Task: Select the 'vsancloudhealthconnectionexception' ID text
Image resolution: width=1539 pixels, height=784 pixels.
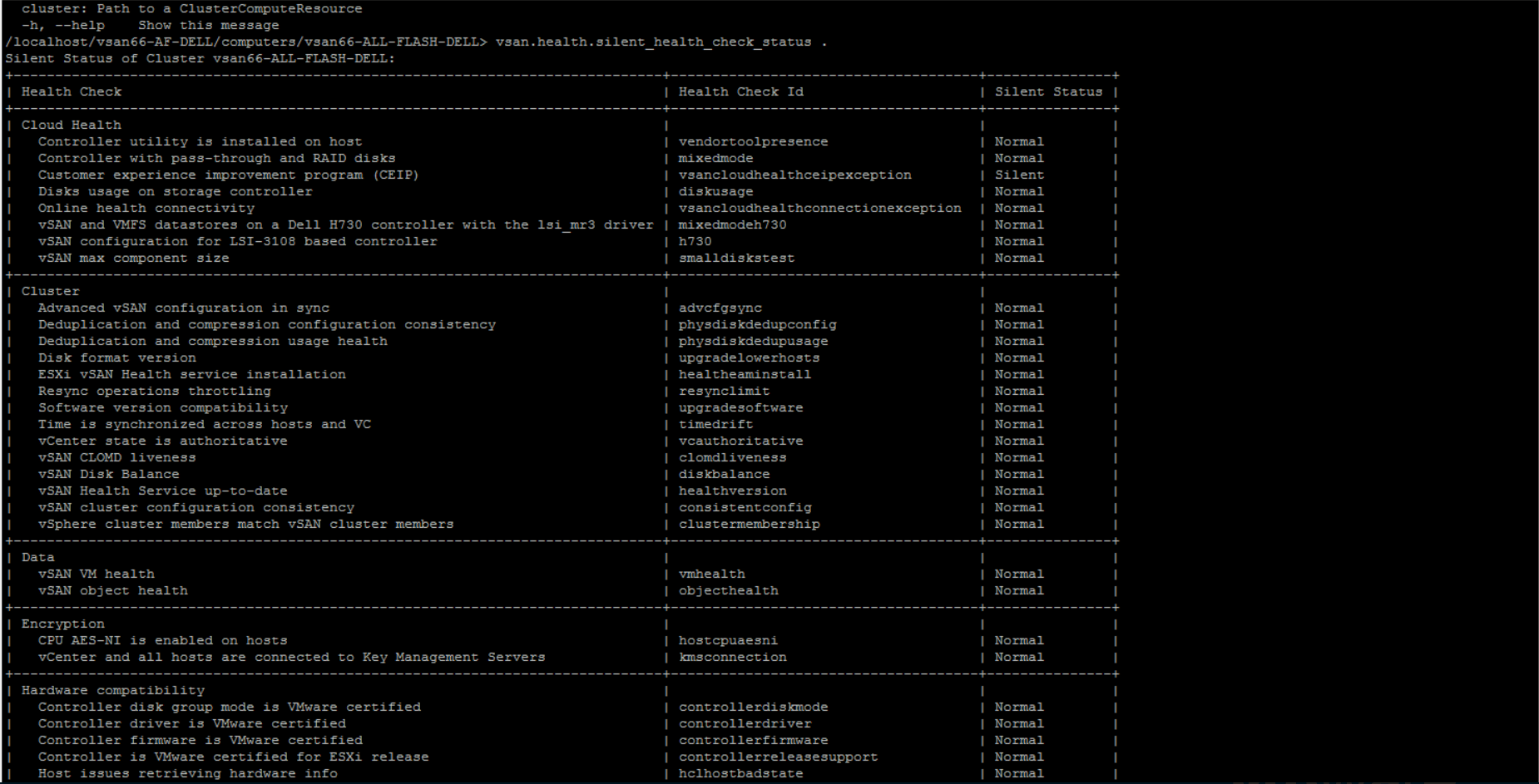Action: pyautogui.click(x=819, y=208)
